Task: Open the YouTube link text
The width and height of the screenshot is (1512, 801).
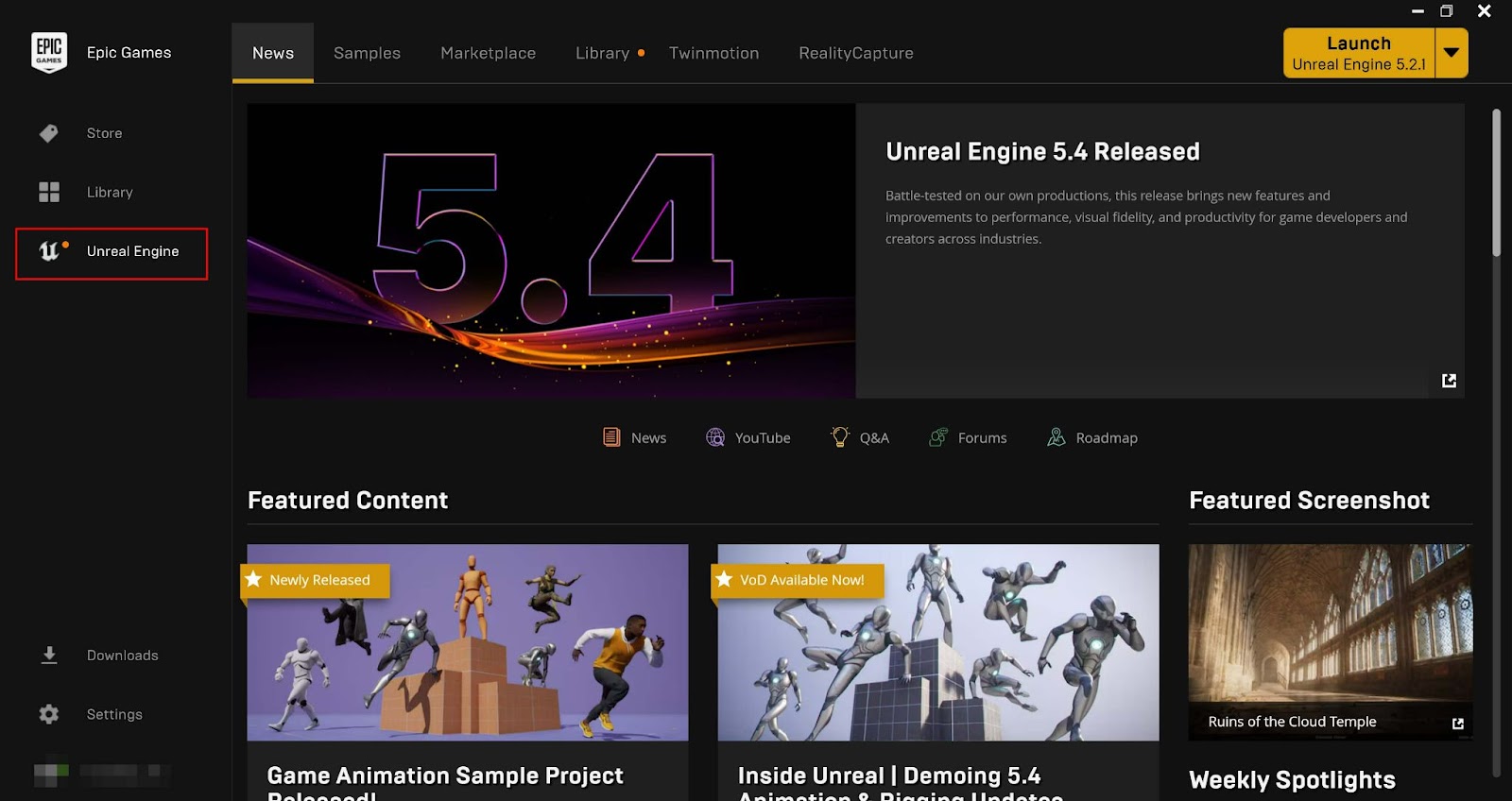Action: click(763, 437)
